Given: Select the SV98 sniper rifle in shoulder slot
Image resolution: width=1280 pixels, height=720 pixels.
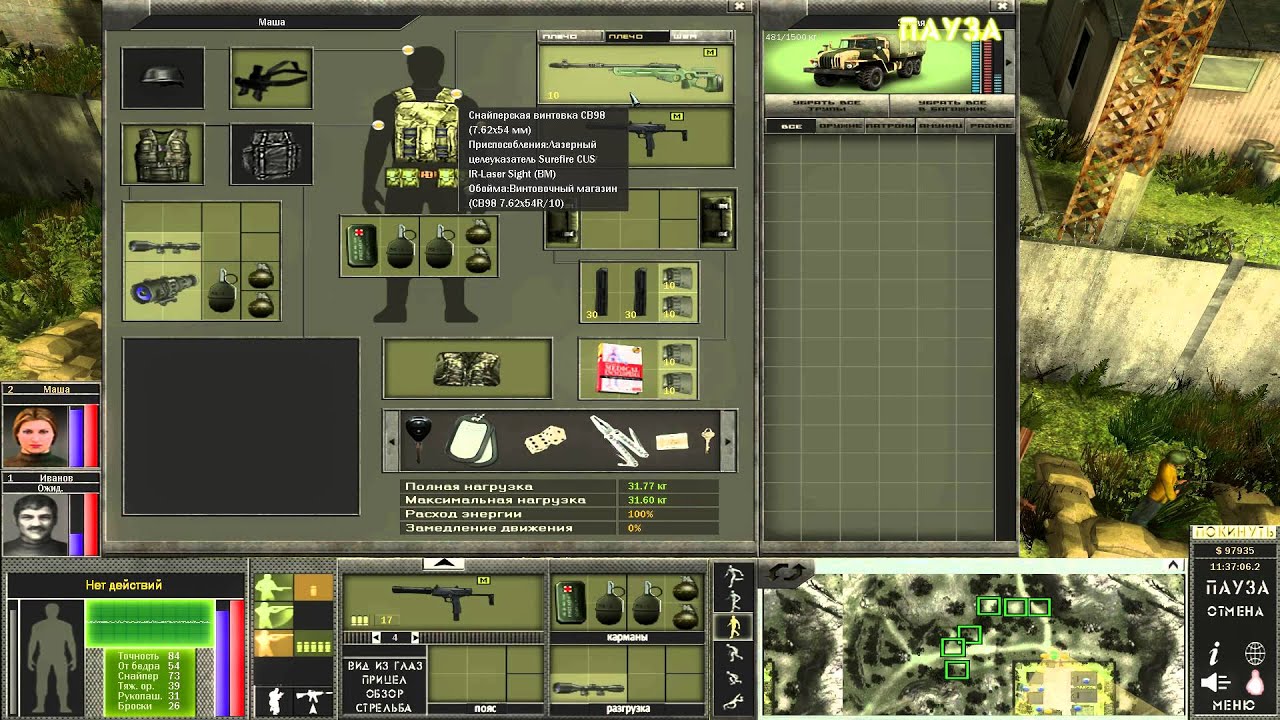Looking at the screenshot, I should [636, 74].
